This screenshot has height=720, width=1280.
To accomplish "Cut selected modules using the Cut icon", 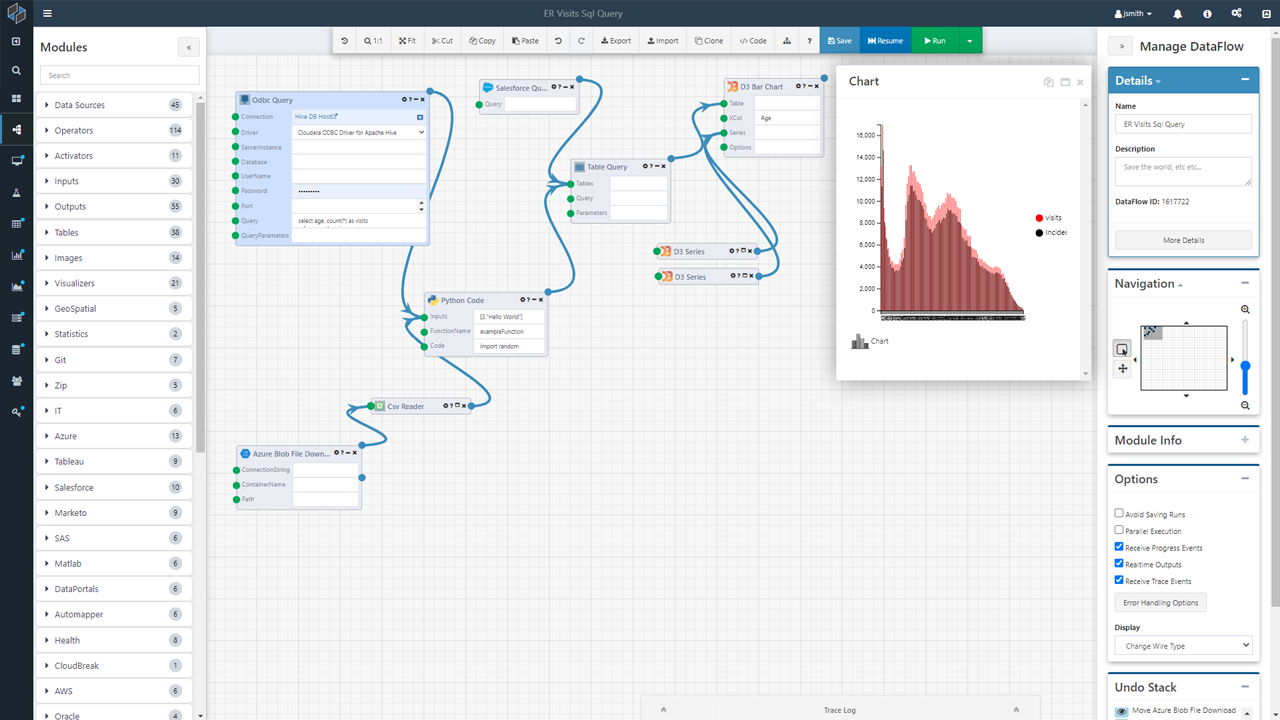I will [440, 40].
